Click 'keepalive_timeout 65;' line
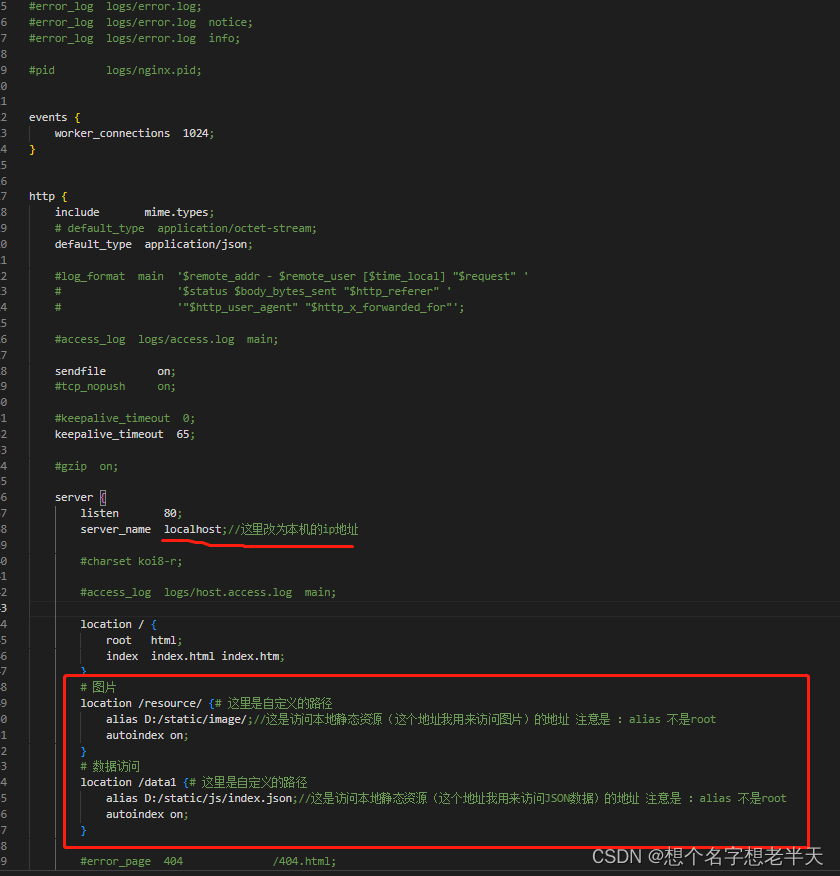840x876 pixels. pyautogui.click(x=125, y=434)
